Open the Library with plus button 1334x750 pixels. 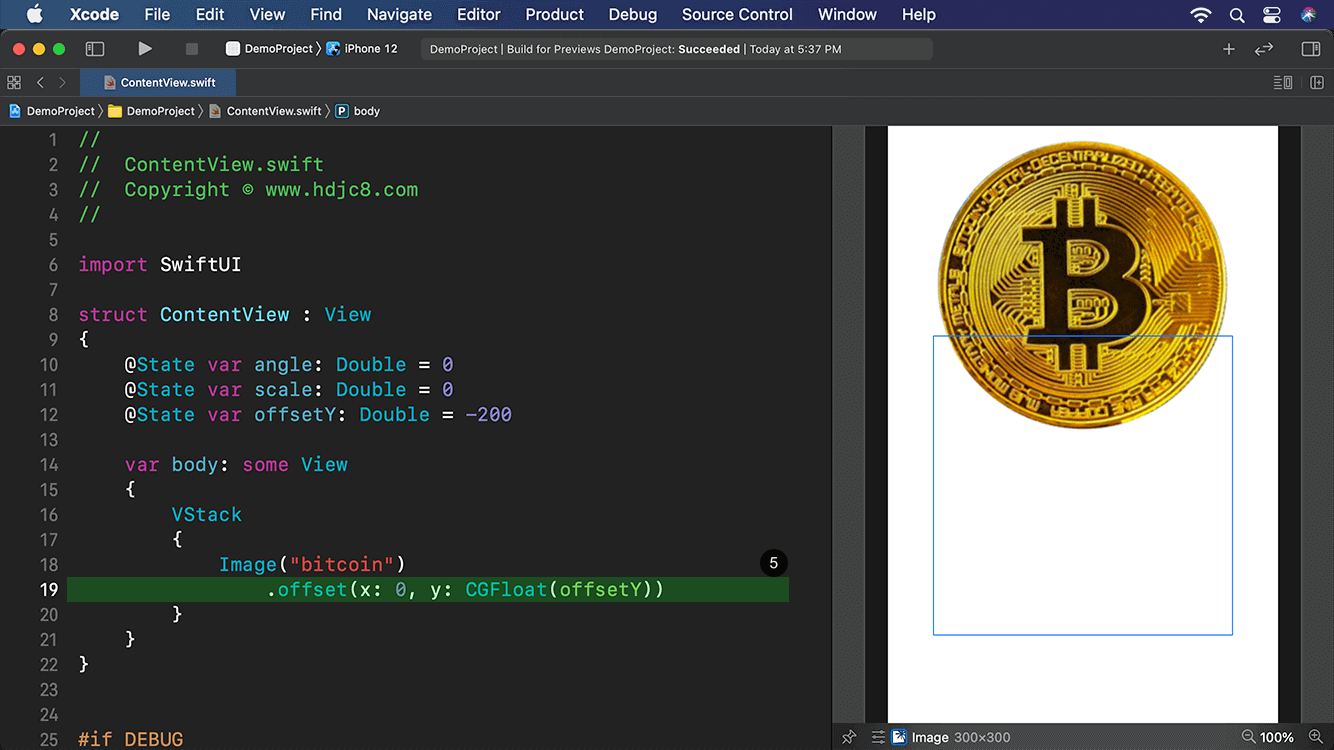pyautogui.click(x=1229, y=49)
